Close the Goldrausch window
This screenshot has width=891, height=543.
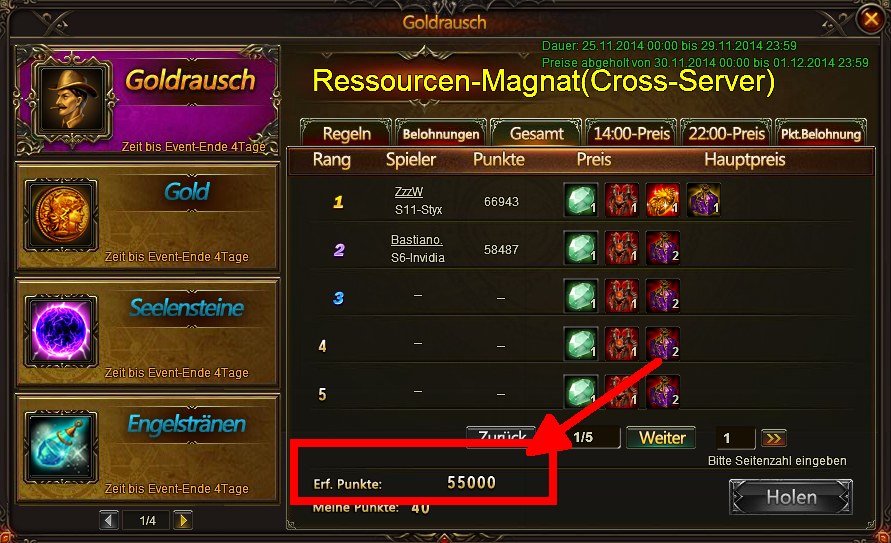point(872,19)
